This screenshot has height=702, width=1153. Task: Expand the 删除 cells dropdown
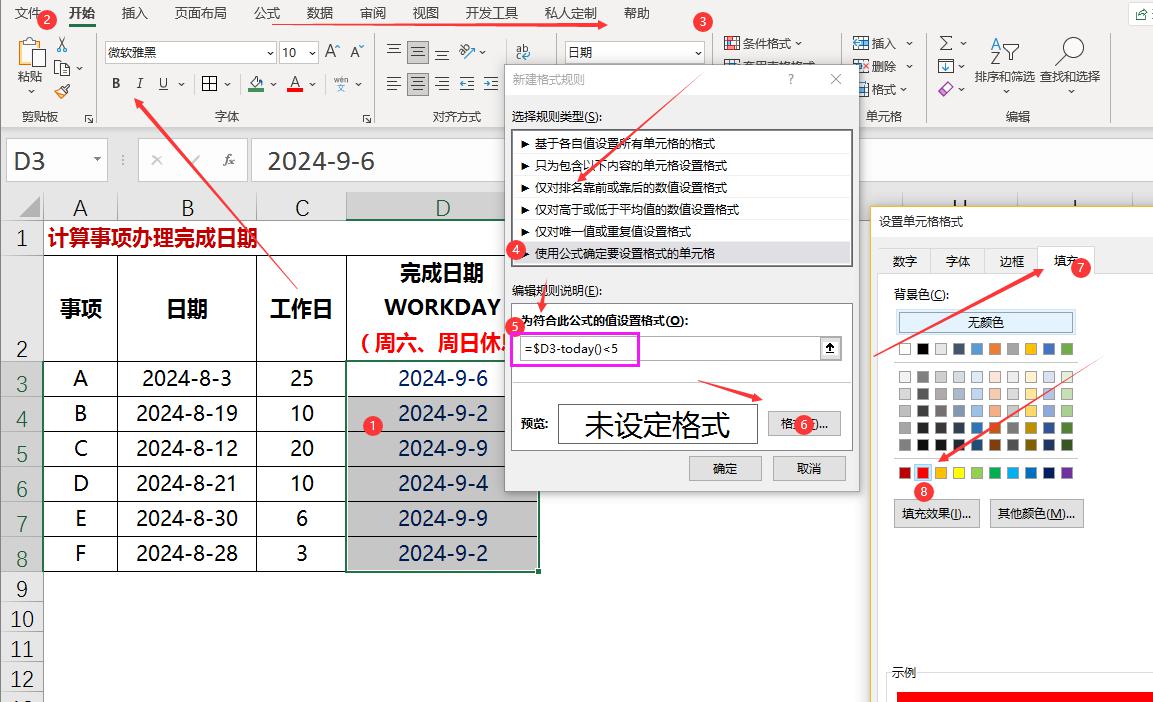[909, 66]
